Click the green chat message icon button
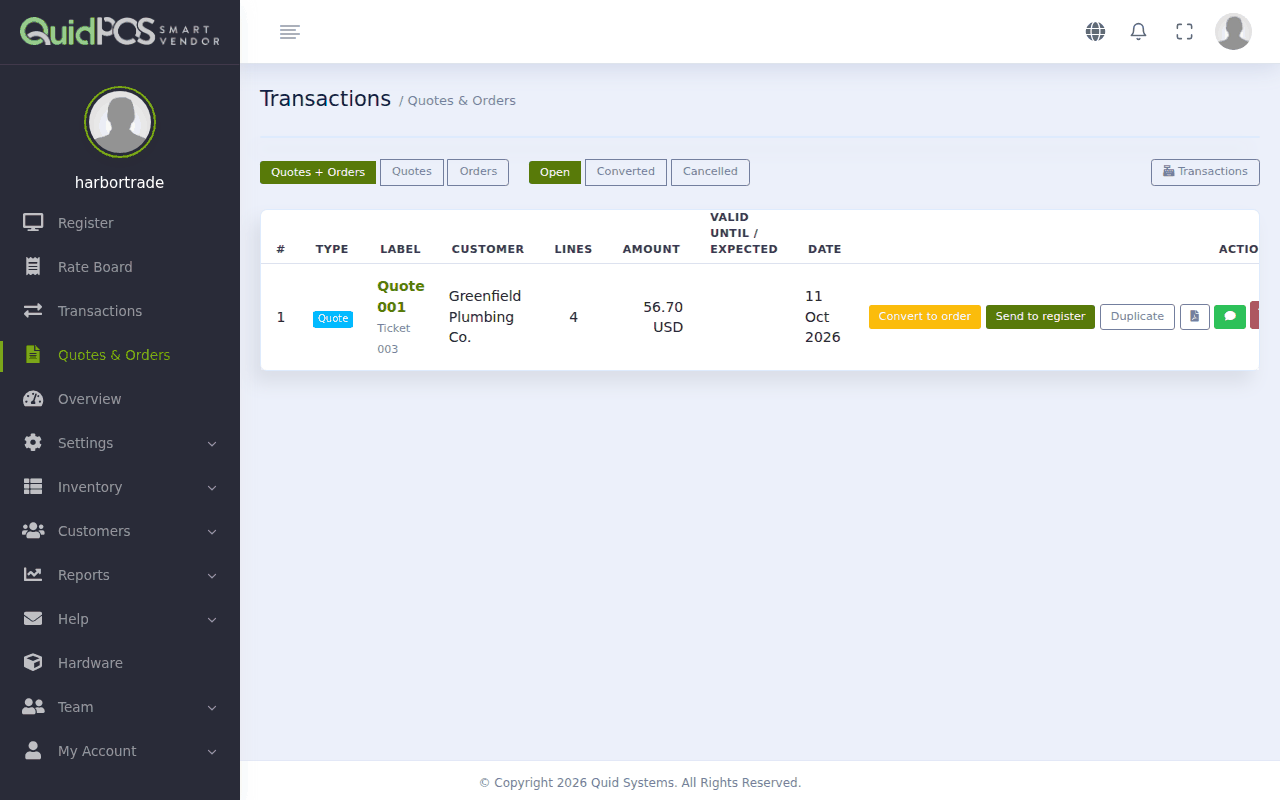This screenshot has height=800, width=1280. [1230, 317]
